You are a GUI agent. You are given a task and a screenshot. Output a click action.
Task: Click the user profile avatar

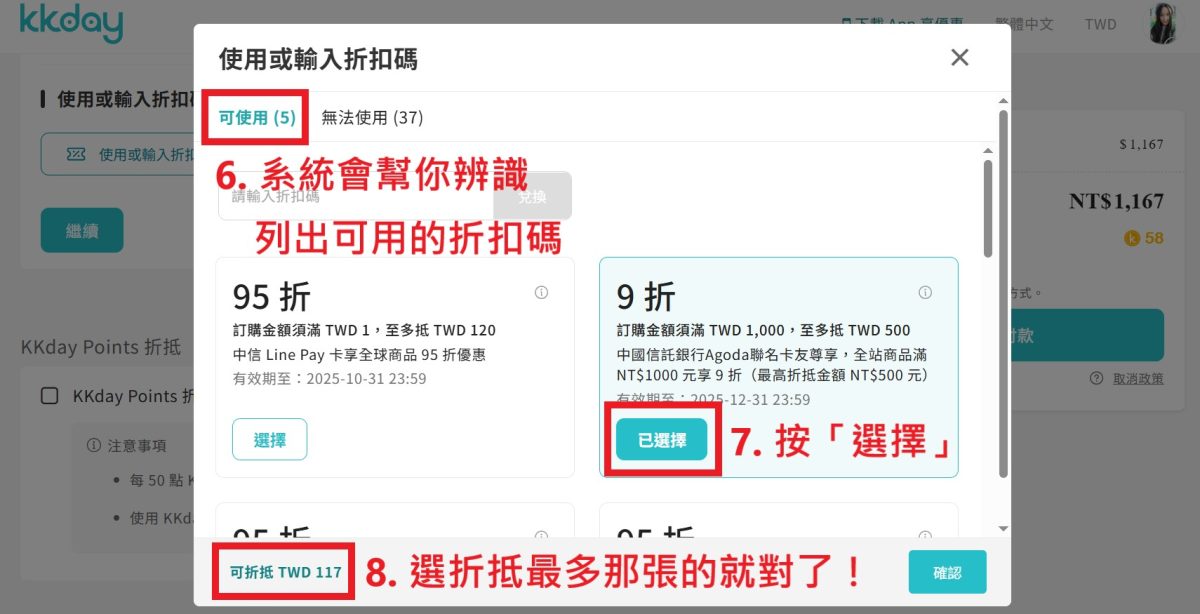(1162, 24)
